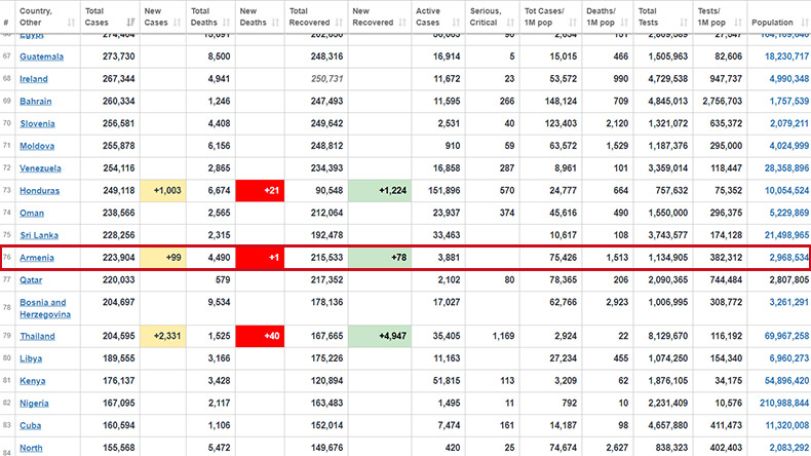
Task: Sort using the Total Recovered arrow icon
Action: (339, 22)
